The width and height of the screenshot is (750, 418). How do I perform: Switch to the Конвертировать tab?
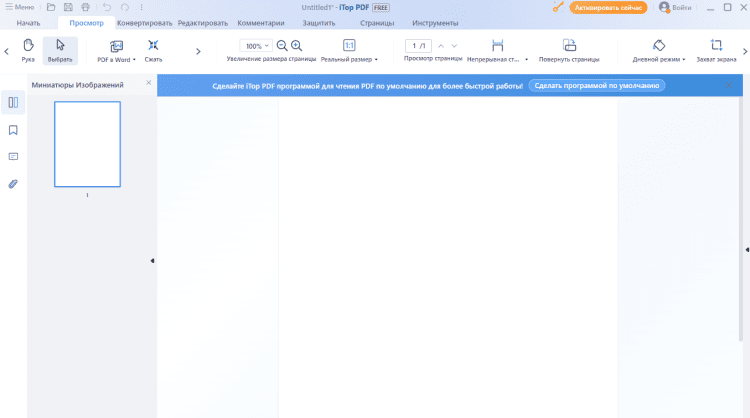point(144,22)
